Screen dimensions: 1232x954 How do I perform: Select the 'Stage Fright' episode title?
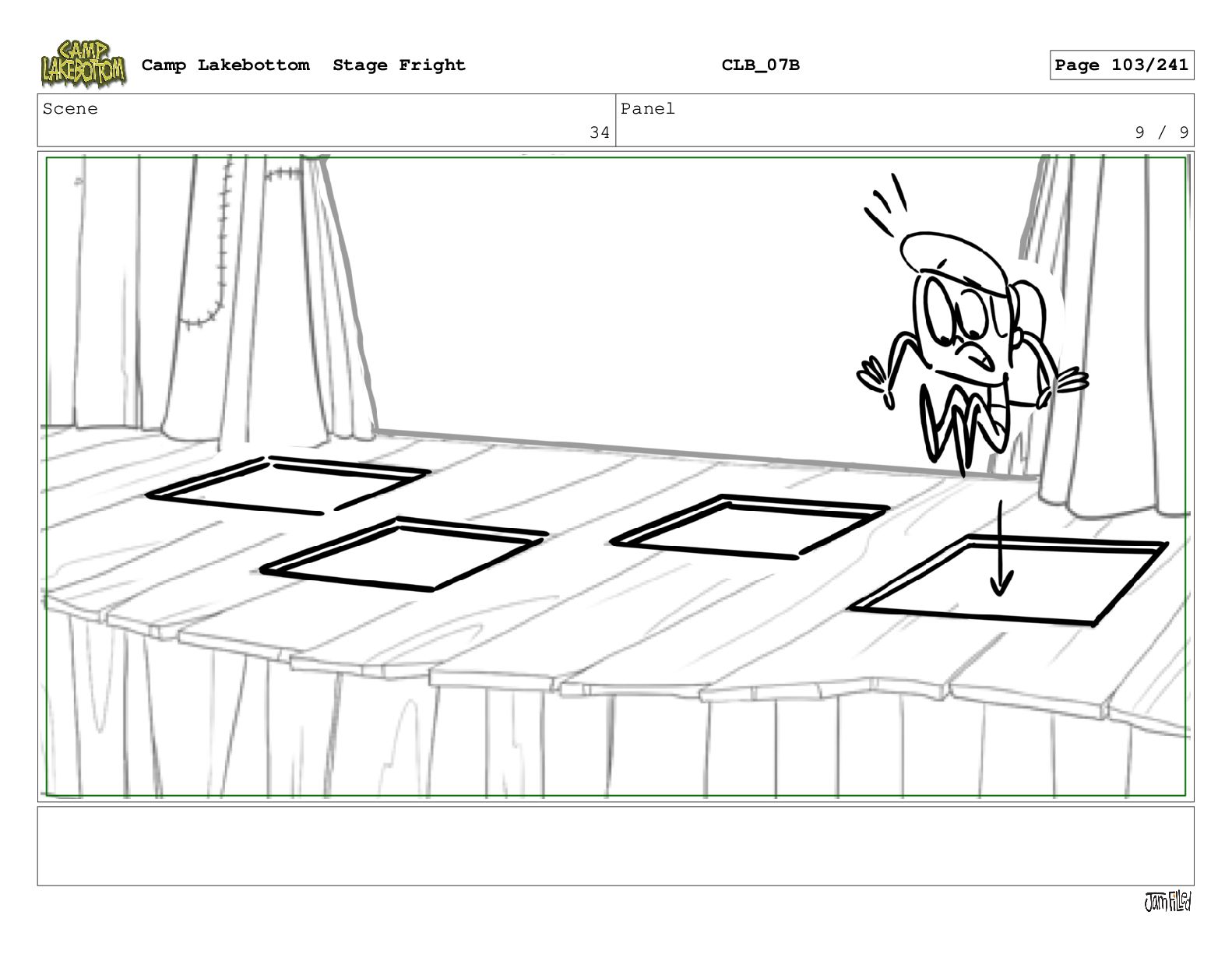[399, 65]
